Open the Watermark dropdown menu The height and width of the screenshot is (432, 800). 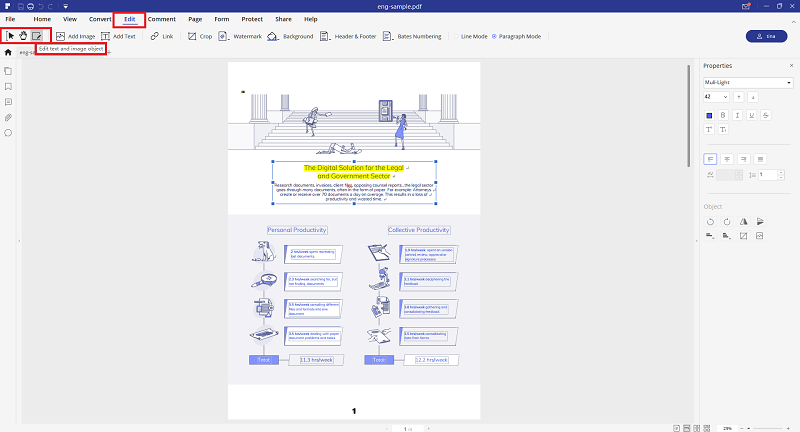243,36
